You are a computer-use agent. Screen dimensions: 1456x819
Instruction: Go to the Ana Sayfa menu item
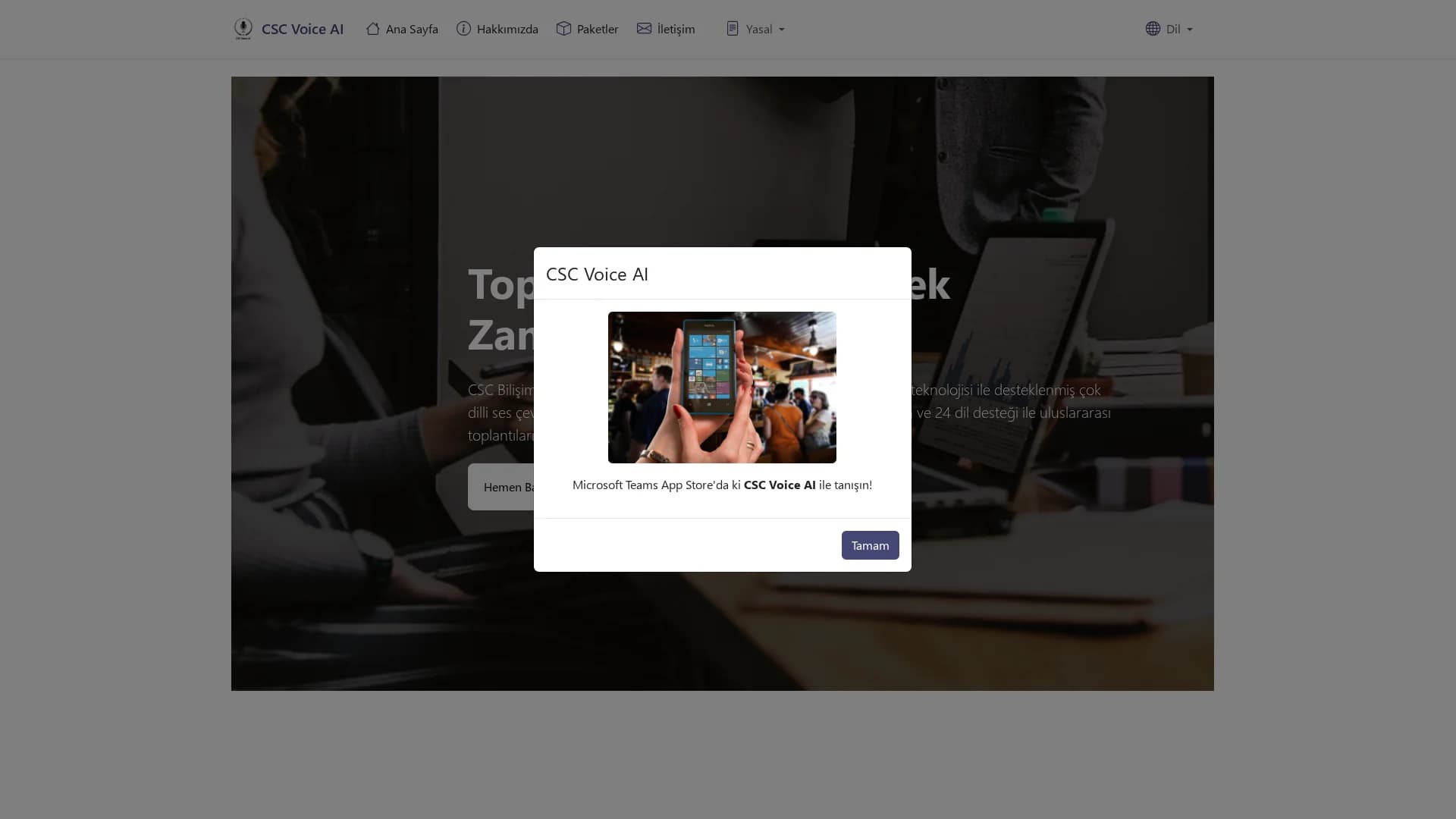402,29
